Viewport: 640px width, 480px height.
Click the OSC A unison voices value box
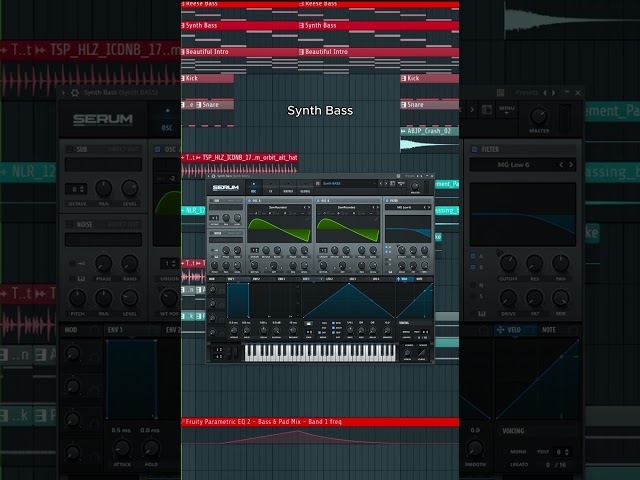[255, 250]
